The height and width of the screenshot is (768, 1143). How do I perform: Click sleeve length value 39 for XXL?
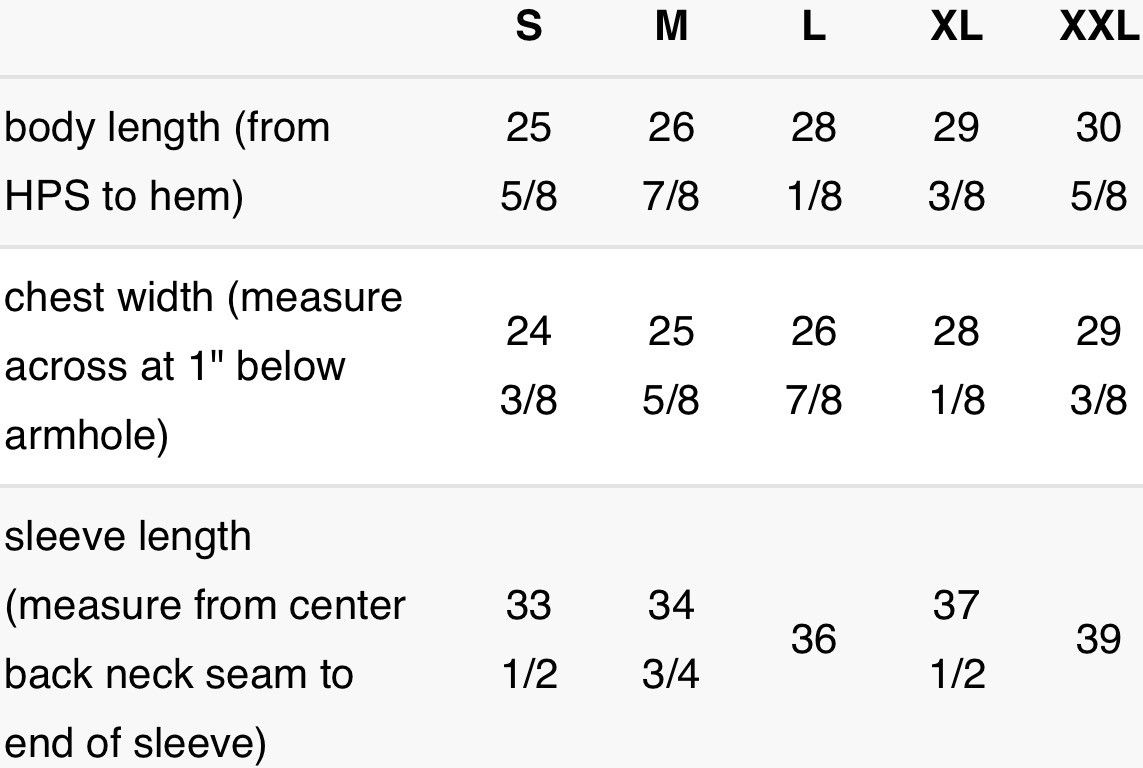click(1099, 640)
